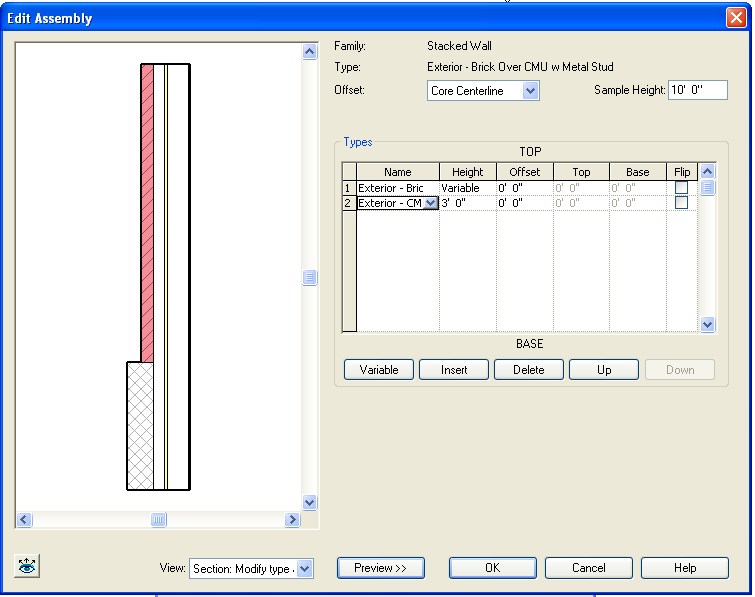Image resolution: width=755 pixels, height=597 pixels.
Task: Click the Sample Height input field
Action: tap(698, 90)
